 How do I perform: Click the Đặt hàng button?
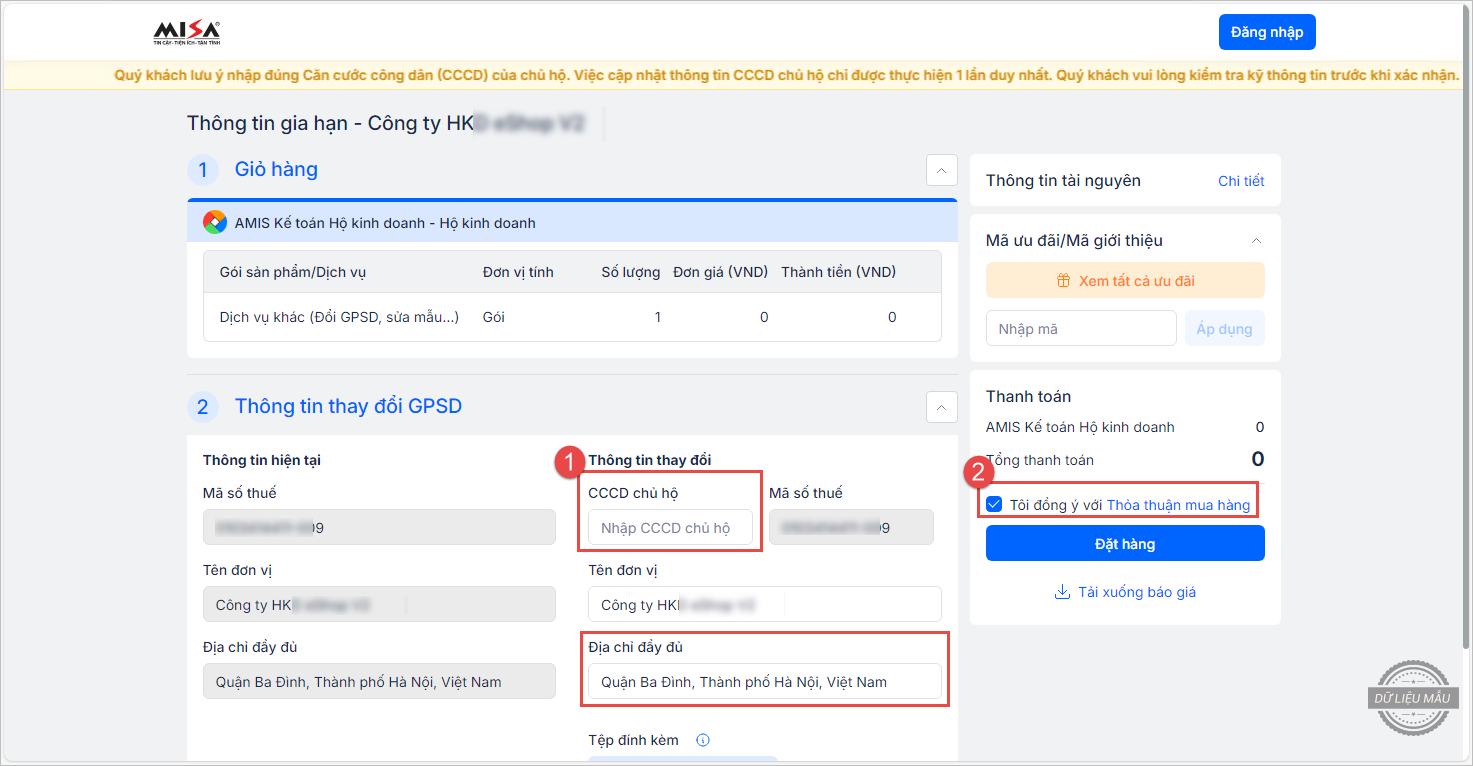tap(1125, 544)
